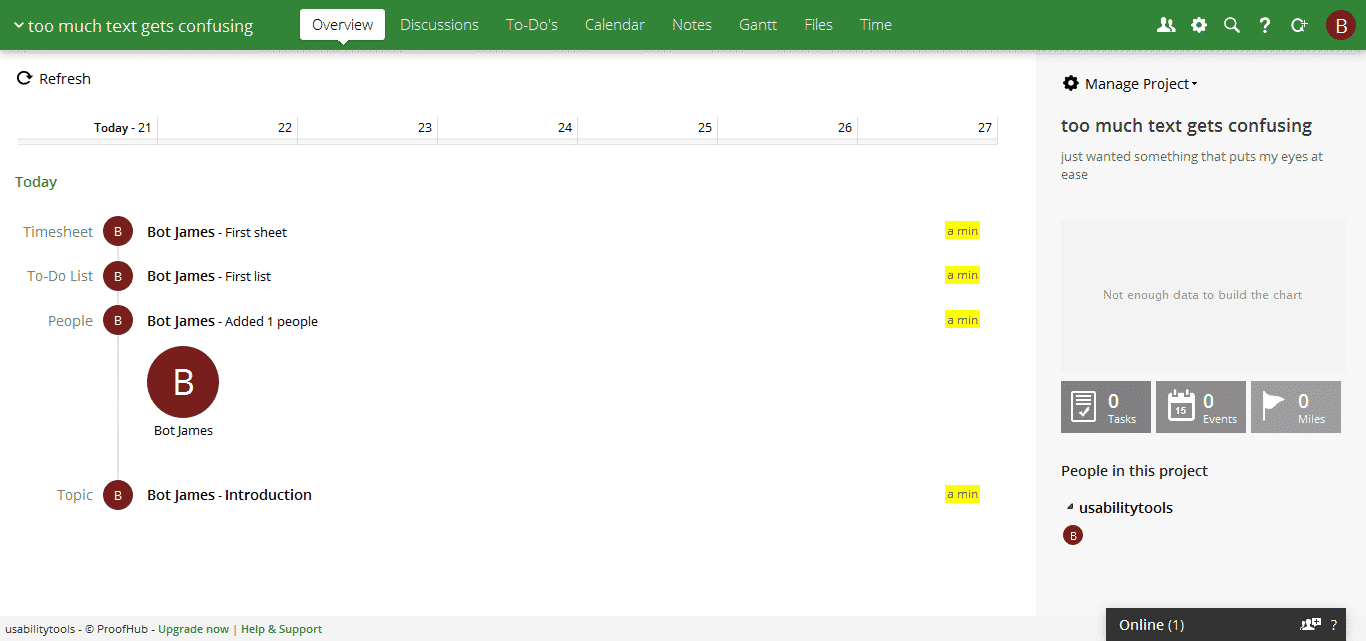The width and height of the screenshot is (1366, 641).
Task: Click the Refresh icon above the timeline
Action: 25,78
